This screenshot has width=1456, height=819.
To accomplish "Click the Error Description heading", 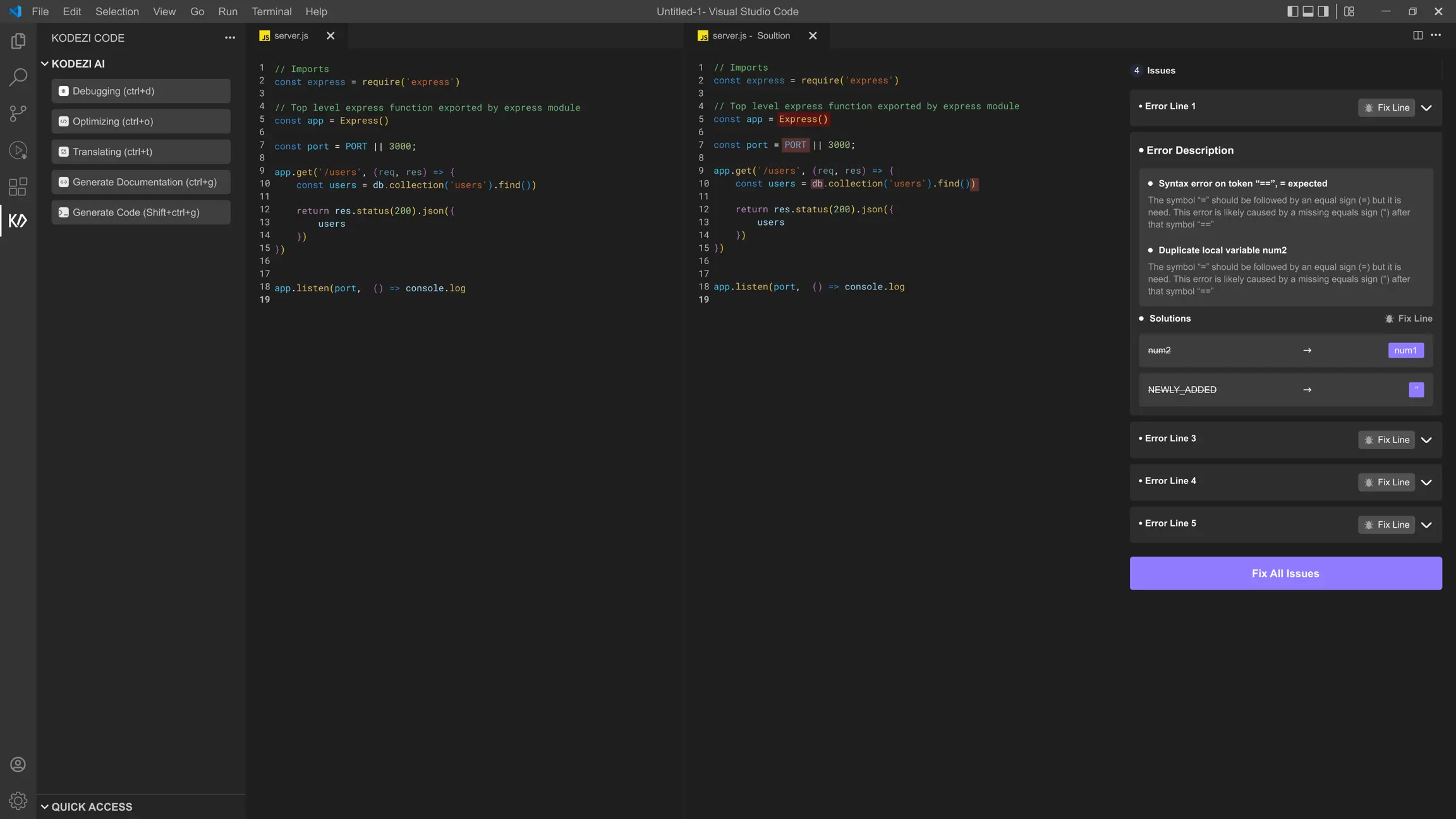I will [1189, 150].
